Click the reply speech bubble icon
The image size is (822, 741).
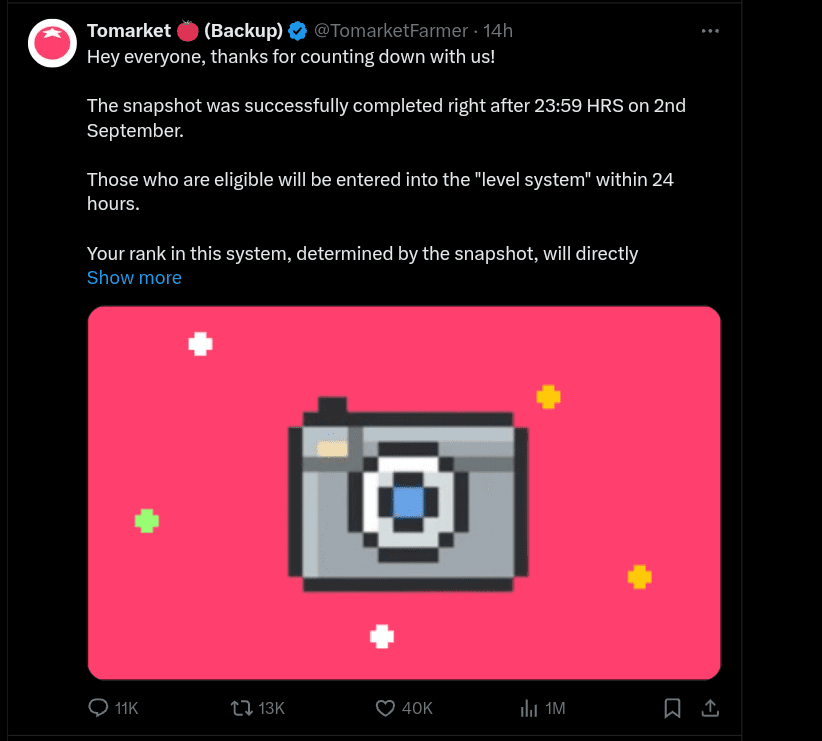pyautogui.click(x=98, y=708)
